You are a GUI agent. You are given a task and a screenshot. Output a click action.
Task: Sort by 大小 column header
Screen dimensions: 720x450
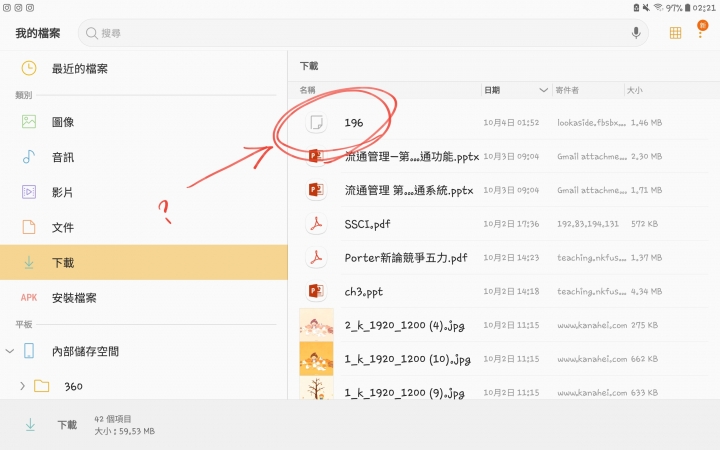[x=635, y=90]
